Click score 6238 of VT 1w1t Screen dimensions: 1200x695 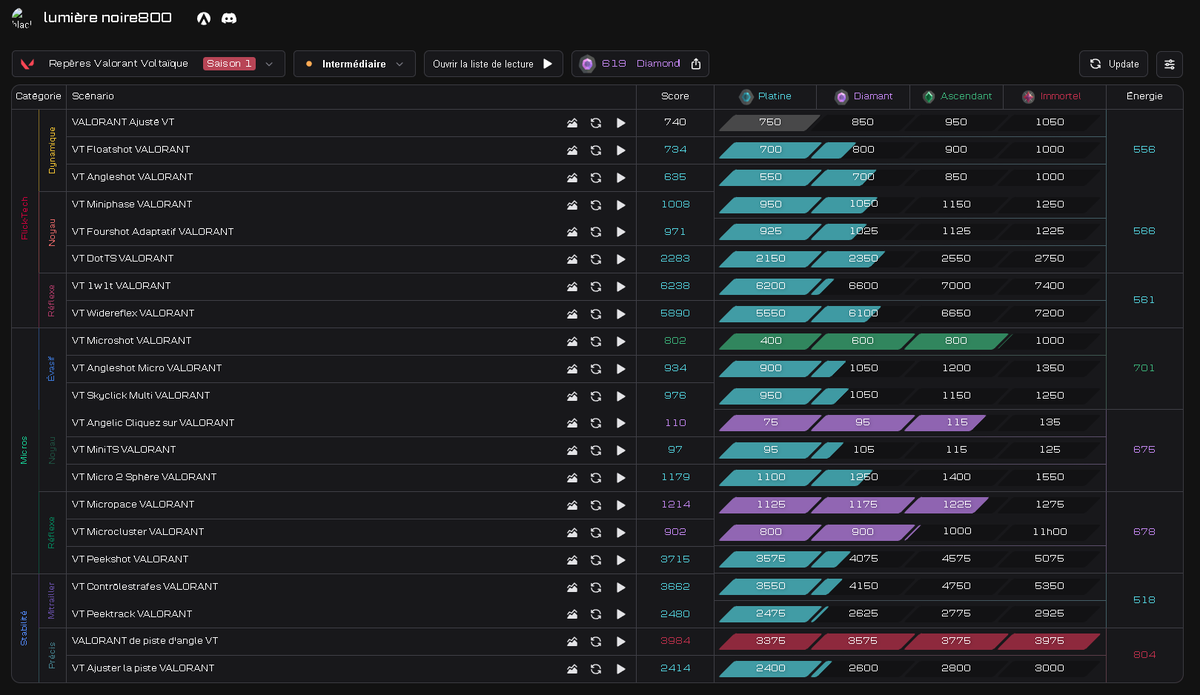(x=675, y=286)
